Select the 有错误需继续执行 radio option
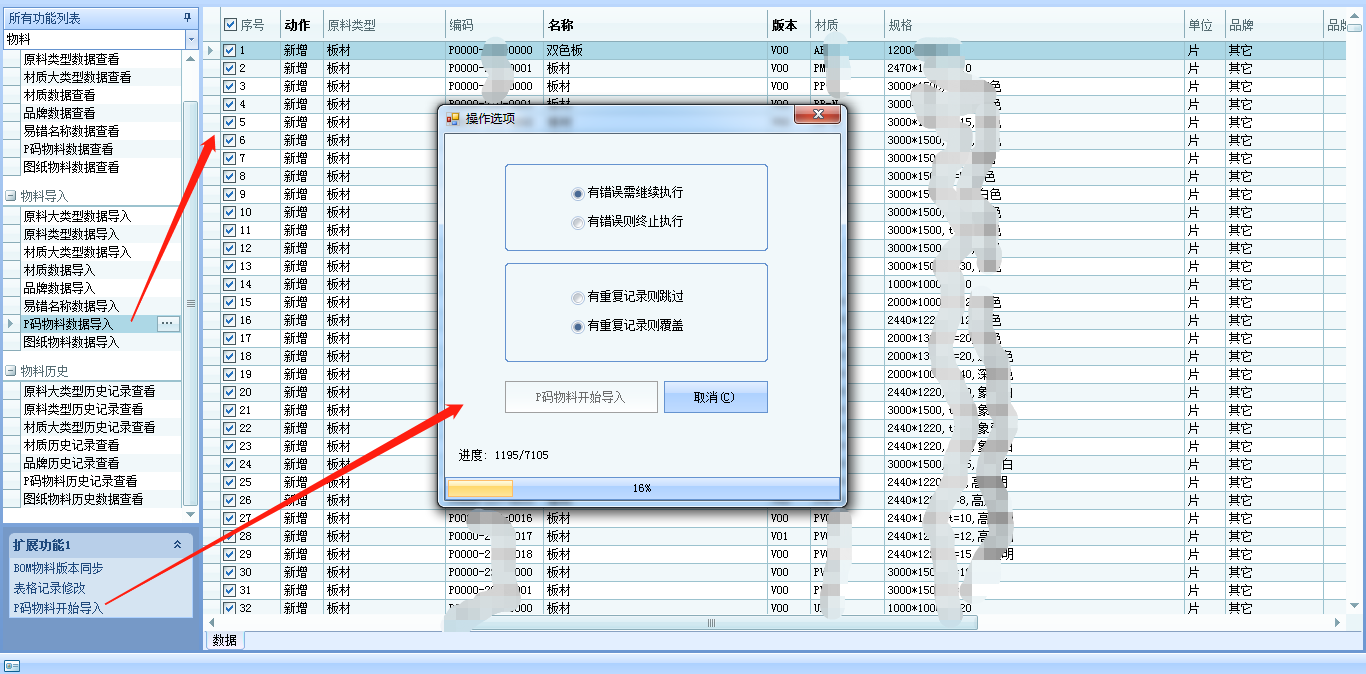Screen dimensions: 1366x674 pos(577,193)
